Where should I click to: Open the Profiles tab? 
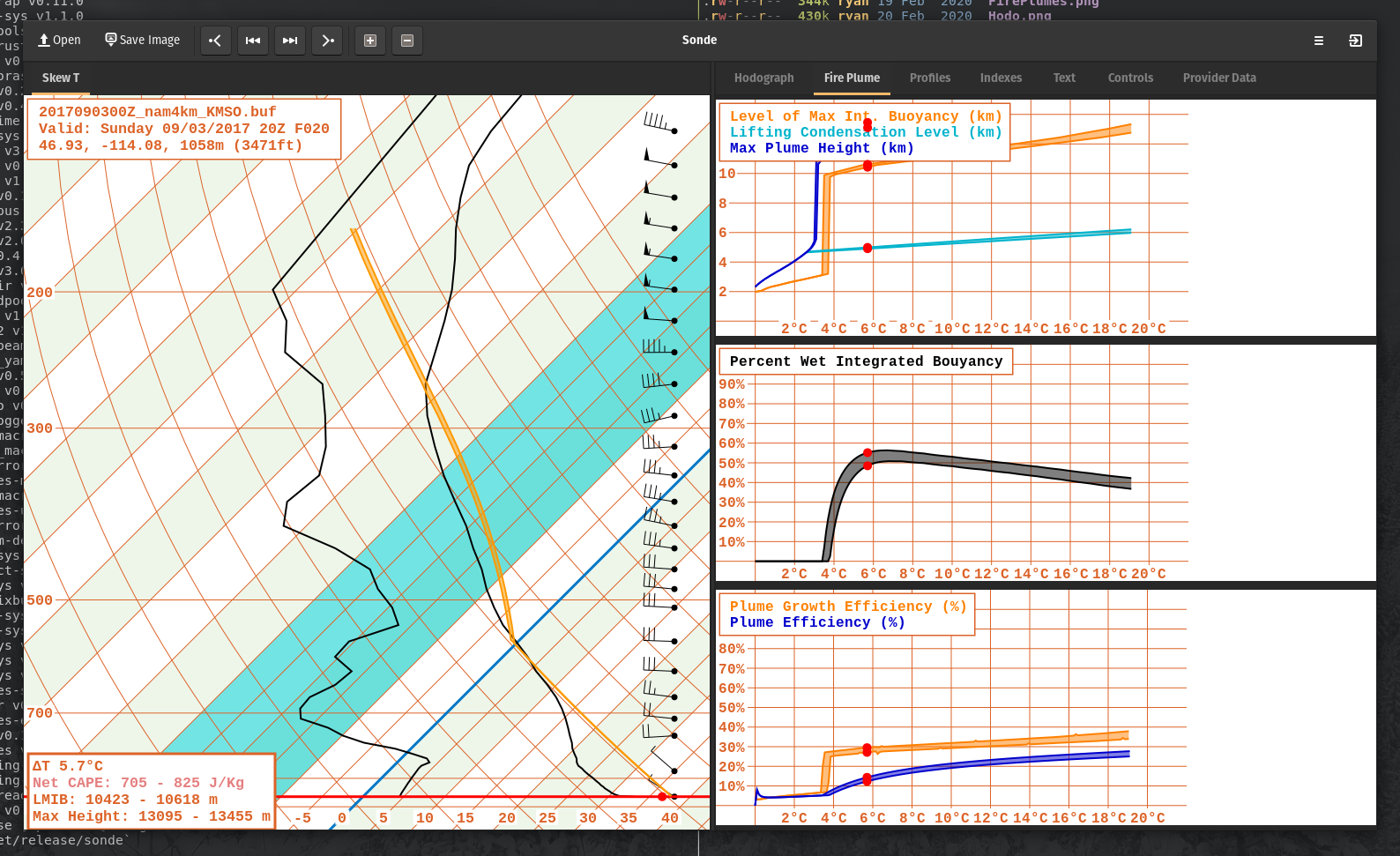tap(930, 78)
